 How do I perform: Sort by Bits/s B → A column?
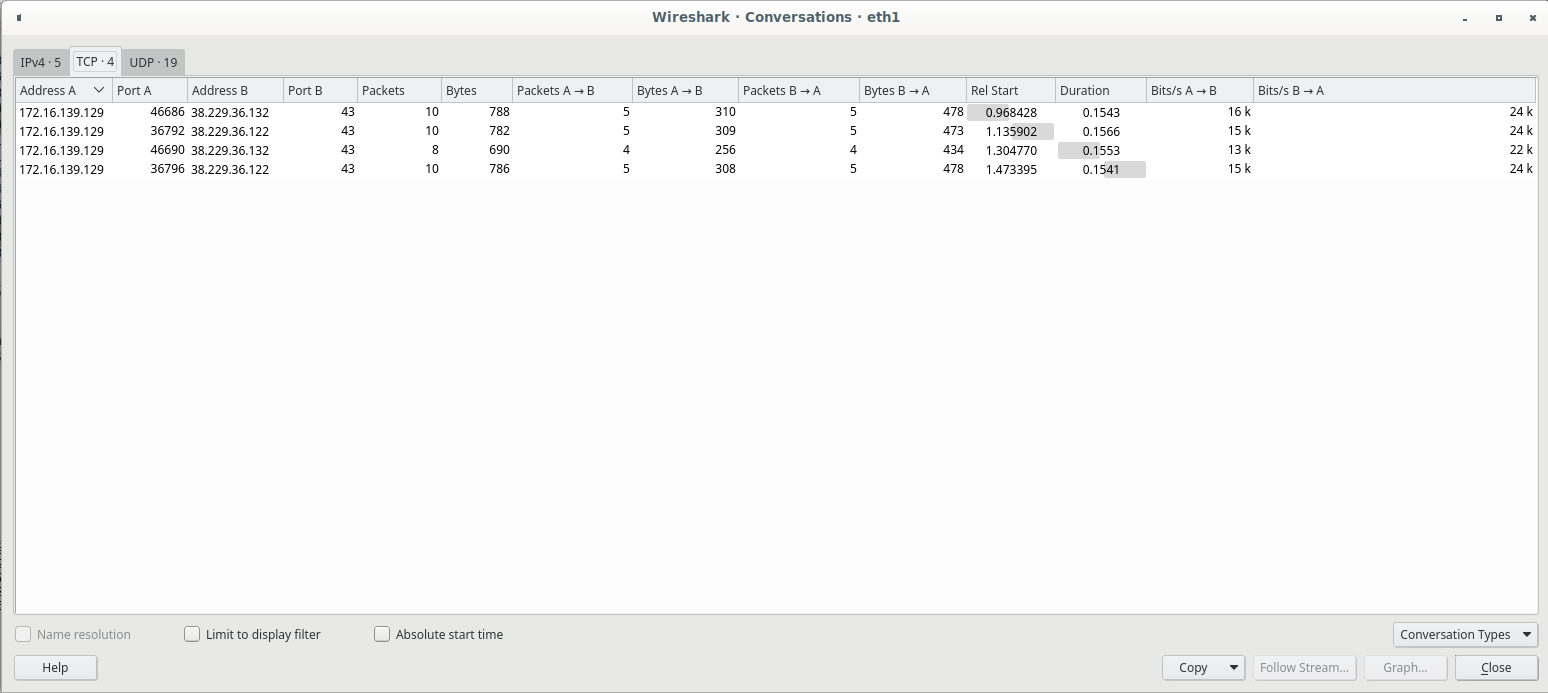pyautogui.click(x=1395, y=90)
